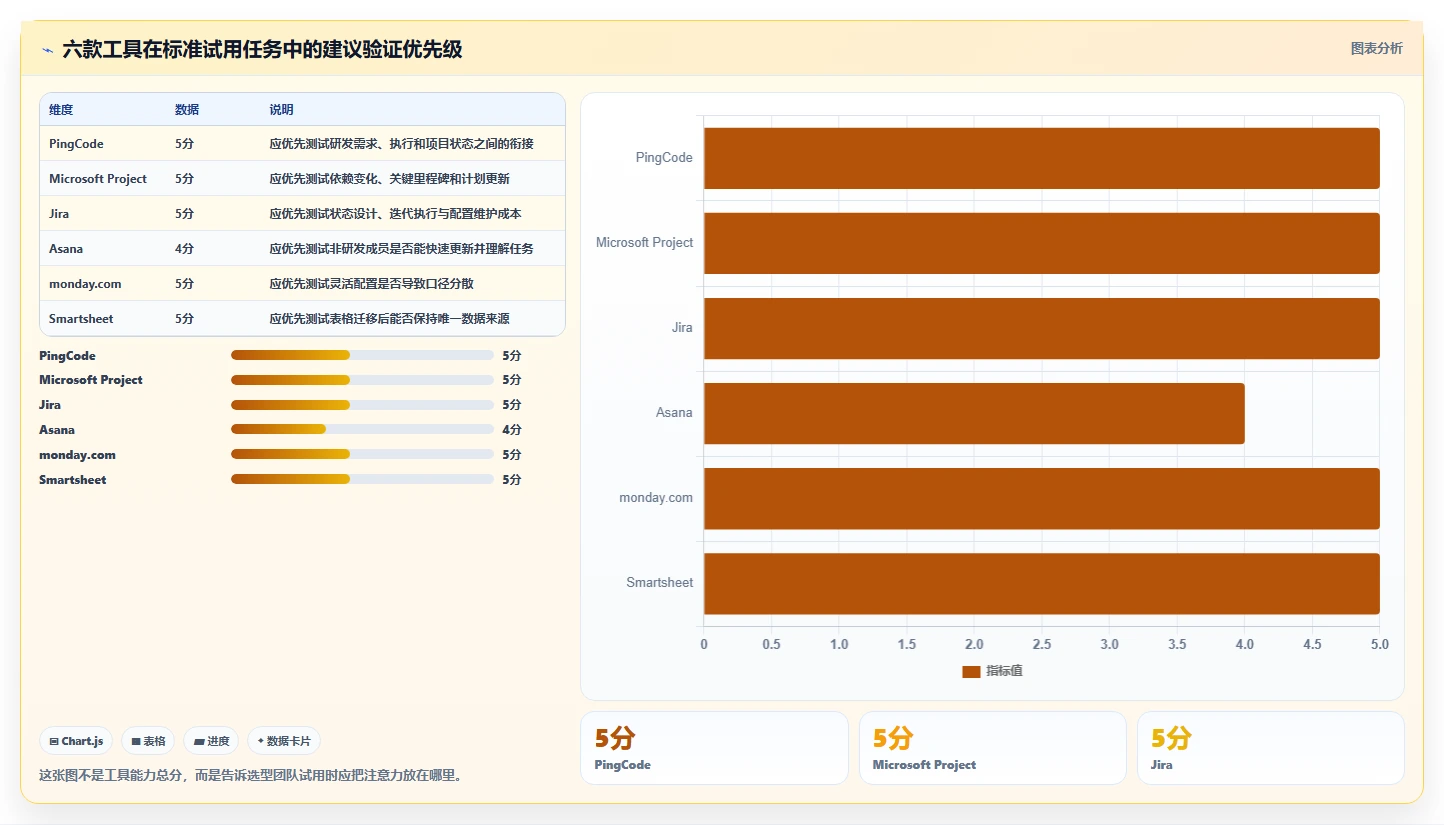Click 应优先测试表格迁移后能否保持唯一数据来源 description
The image size is (1444, 825).
click(x=389, y=319)
